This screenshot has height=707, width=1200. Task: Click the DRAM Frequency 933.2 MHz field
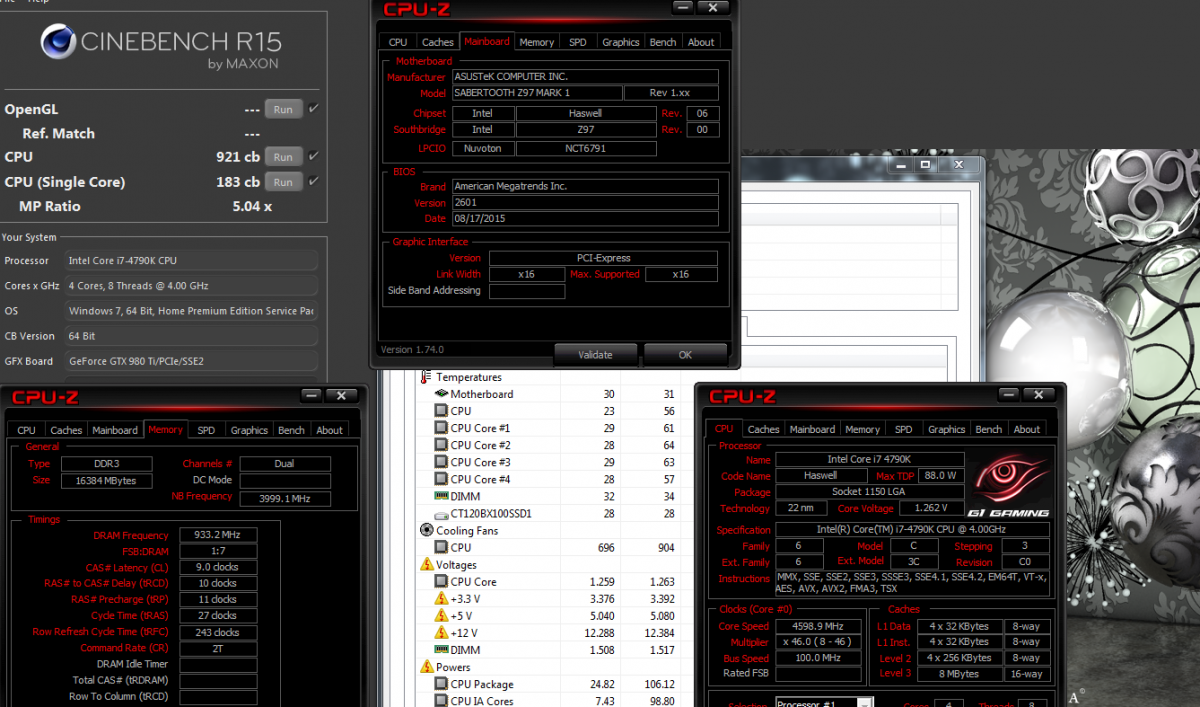coord(218,535)
